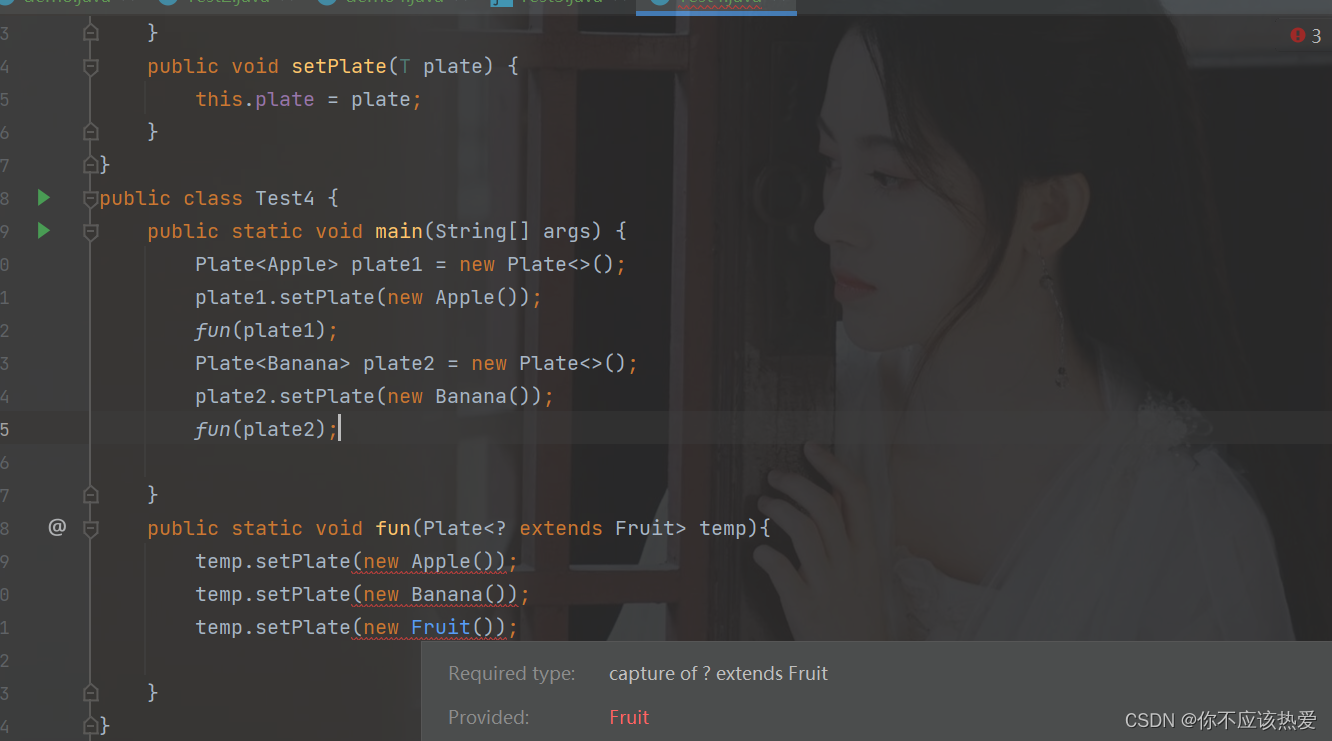The width and height of the screenshot is (1332, 741).
Task: Collapse the fun method body fold marker
Action: pos(90,527)
